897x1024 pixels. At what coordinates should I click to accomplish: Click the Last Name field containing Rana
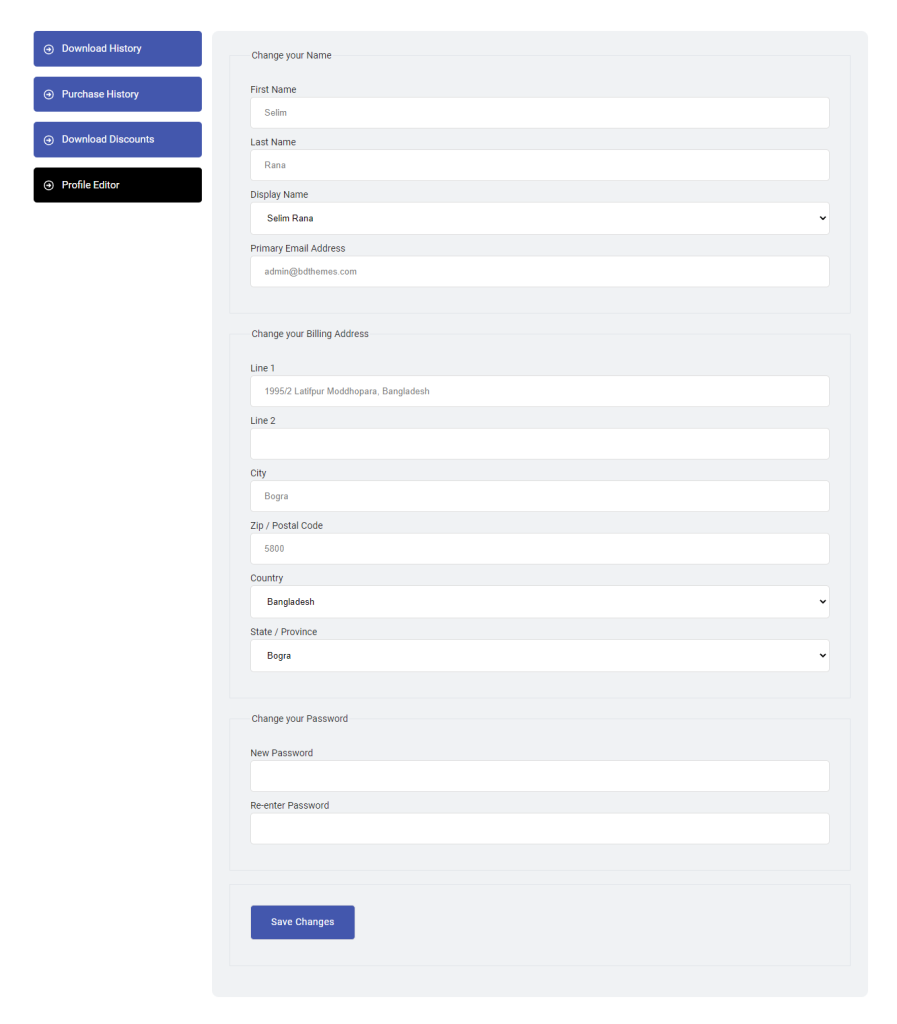[x=540, y=164]
